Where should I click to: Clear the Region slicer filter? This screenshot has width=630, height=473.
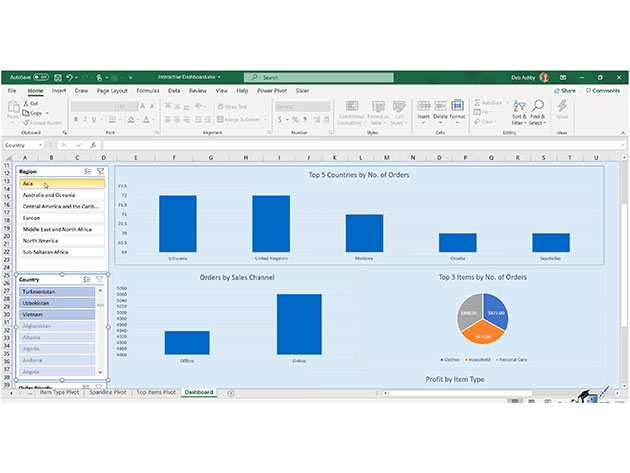pos(100,172)
